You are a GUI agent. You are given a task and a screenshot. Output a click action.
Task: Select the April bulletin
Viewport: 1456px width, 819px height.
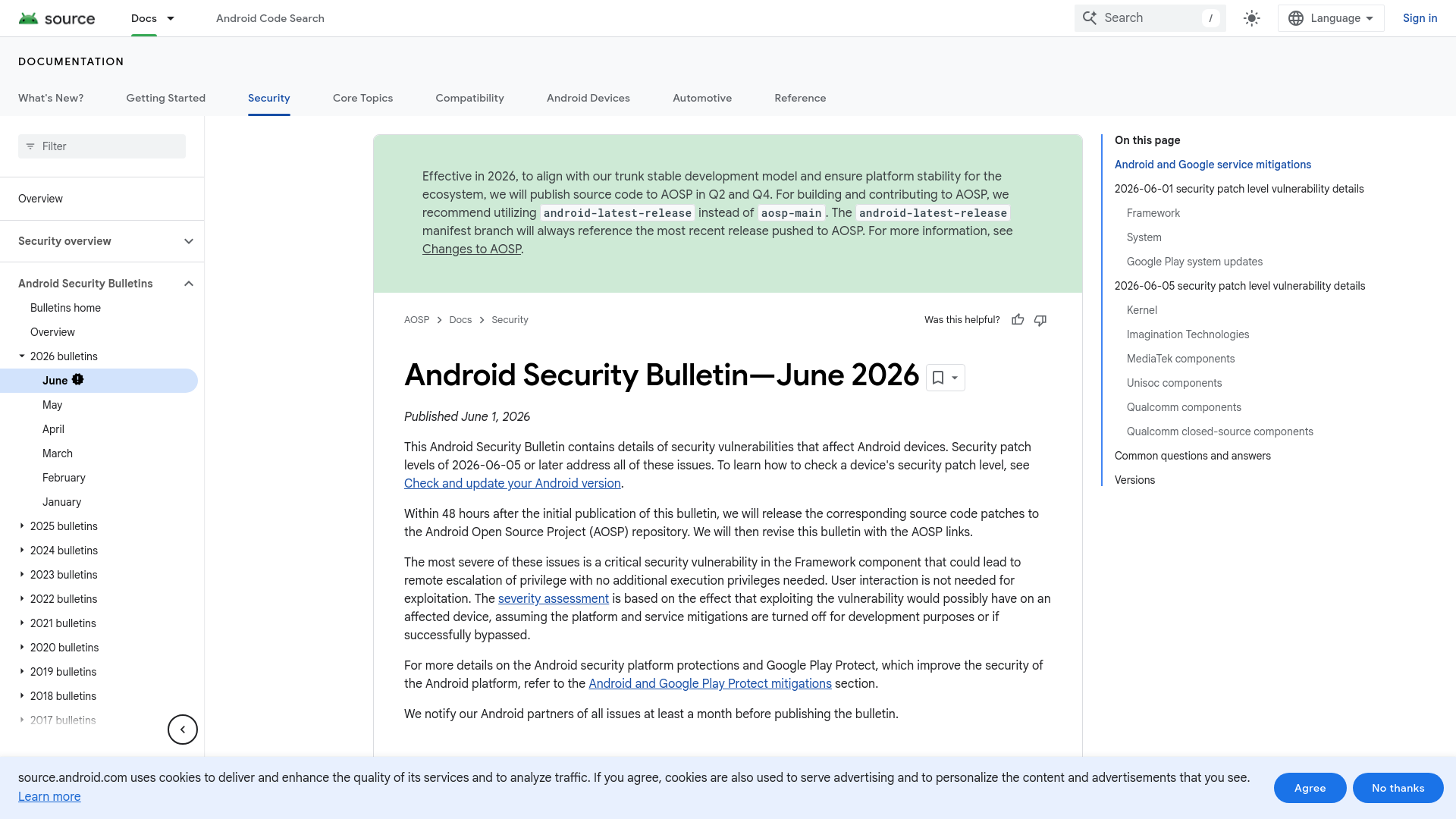coord(53,429)
